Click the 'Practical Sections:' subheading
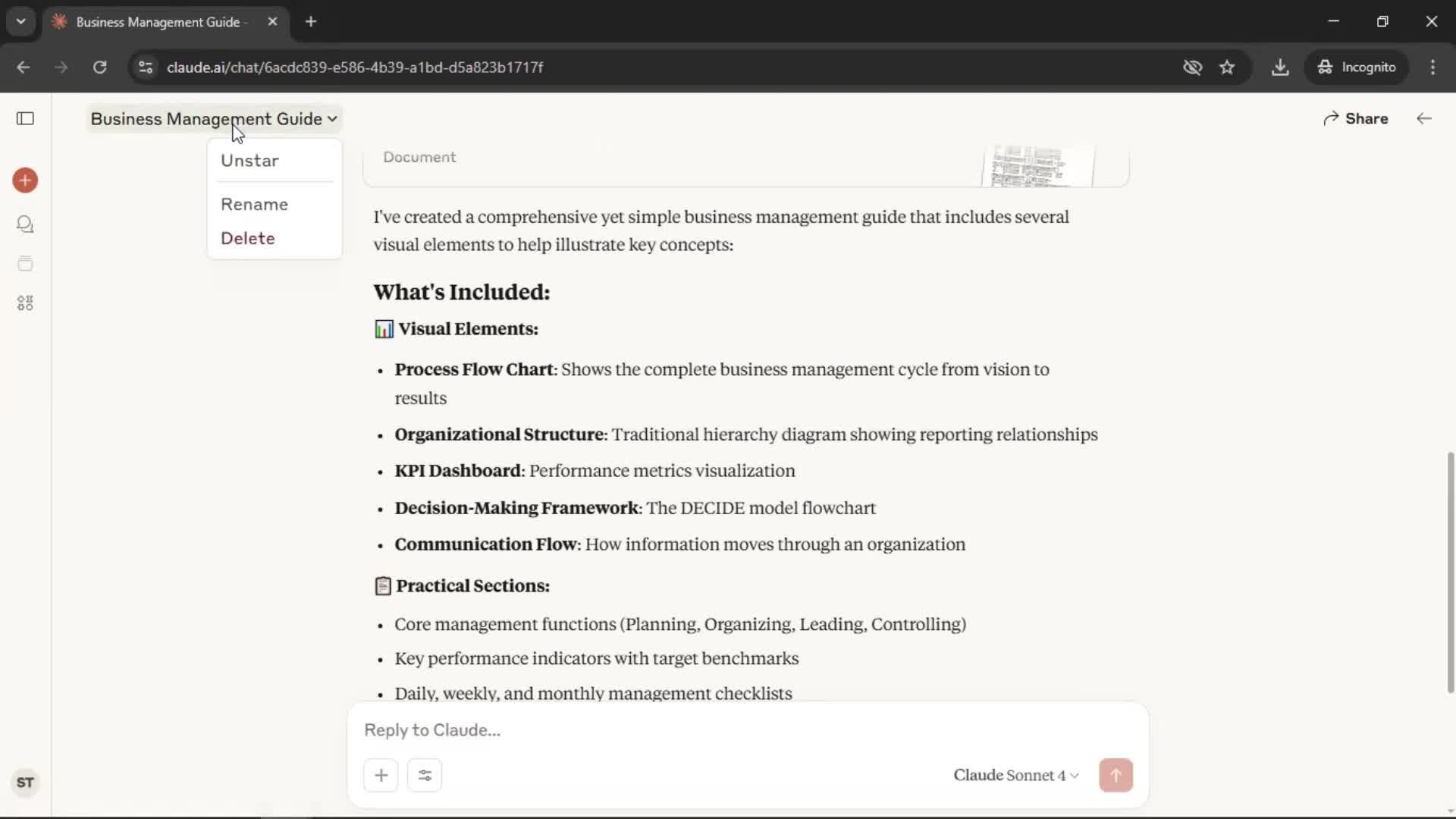1456x819 pixels. coord(472,585)
